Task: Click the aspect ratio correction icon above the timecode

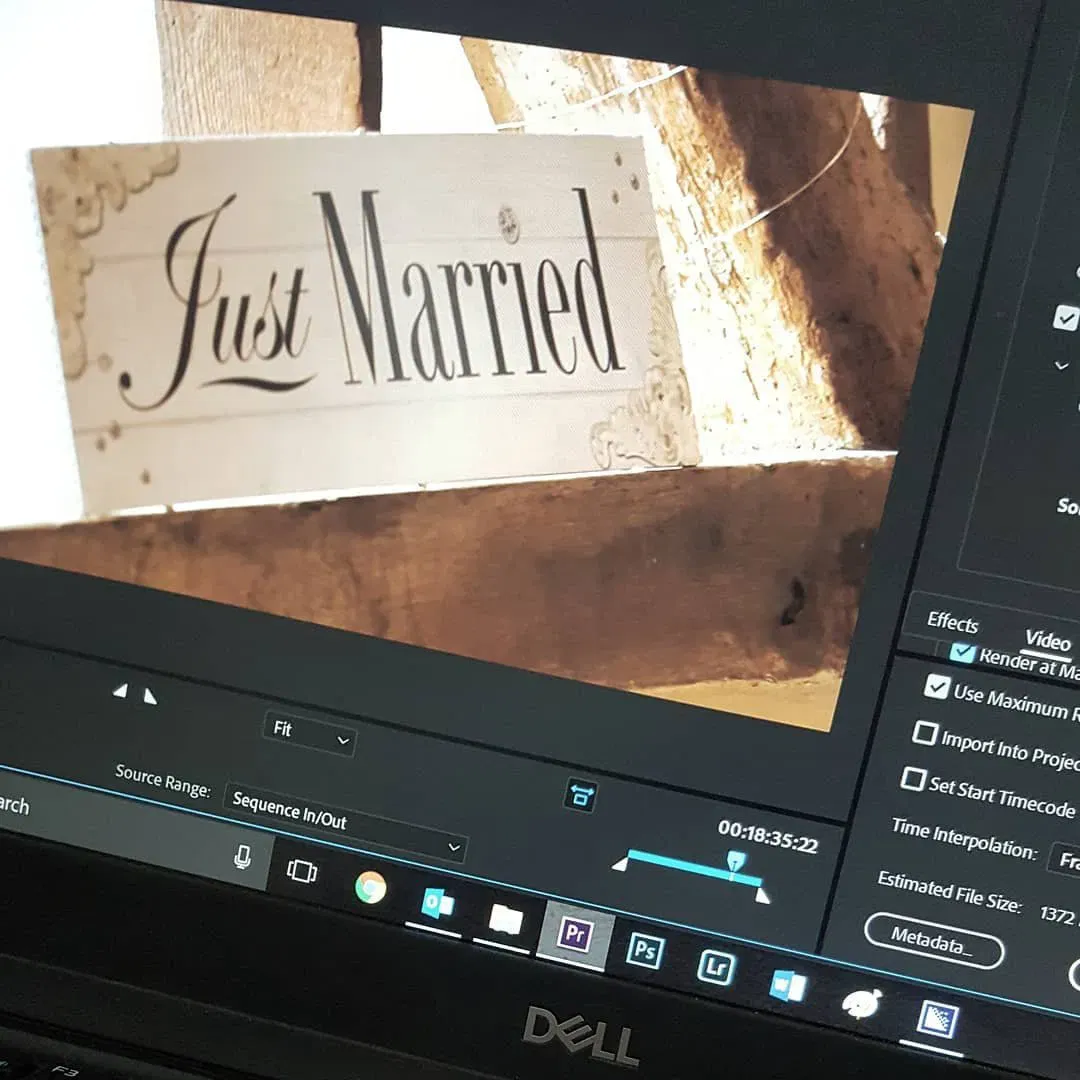Action: click(x=581, y=795)
